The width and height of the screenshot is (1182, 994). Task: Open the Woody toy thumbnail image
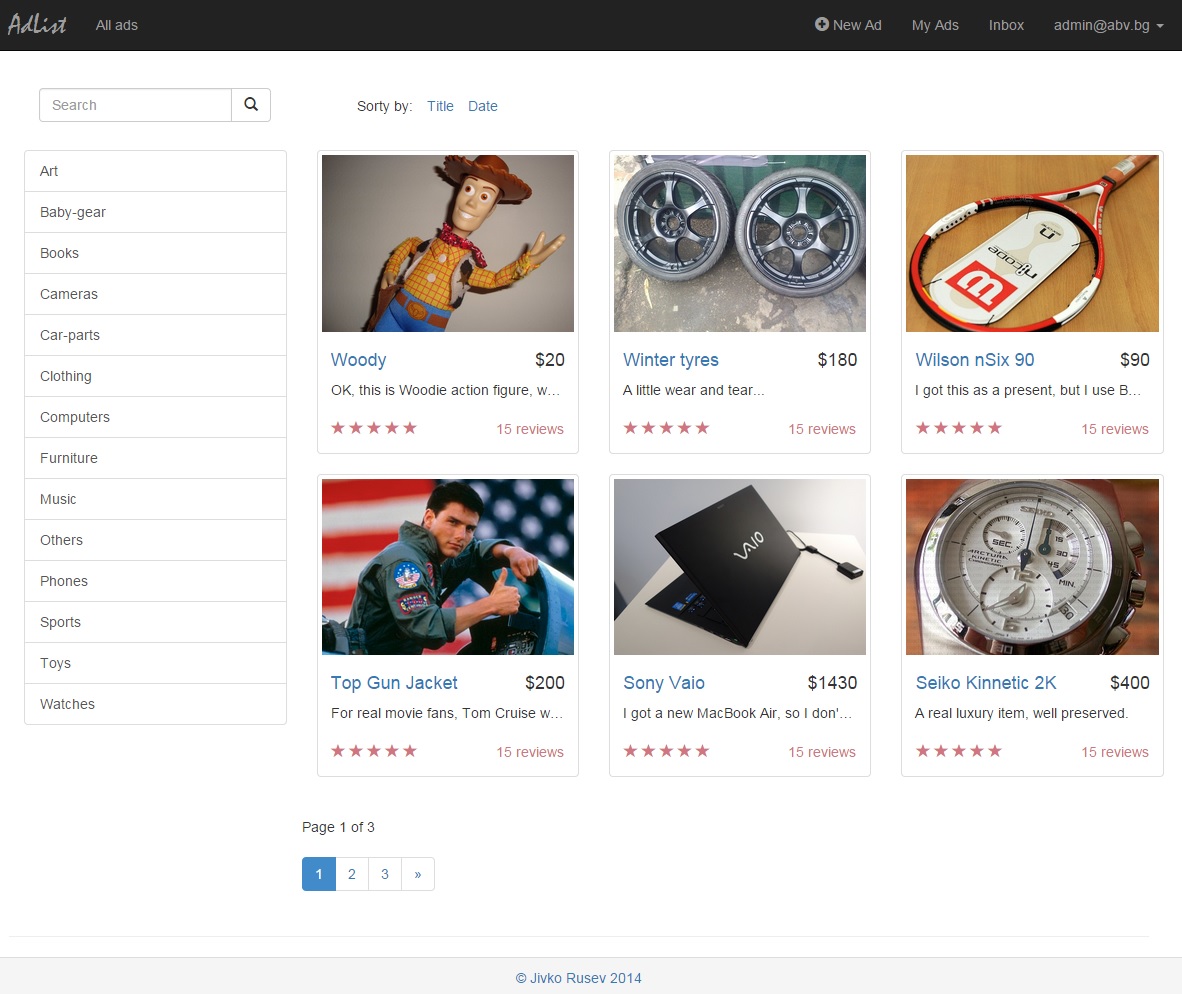(x=448, y=243)
